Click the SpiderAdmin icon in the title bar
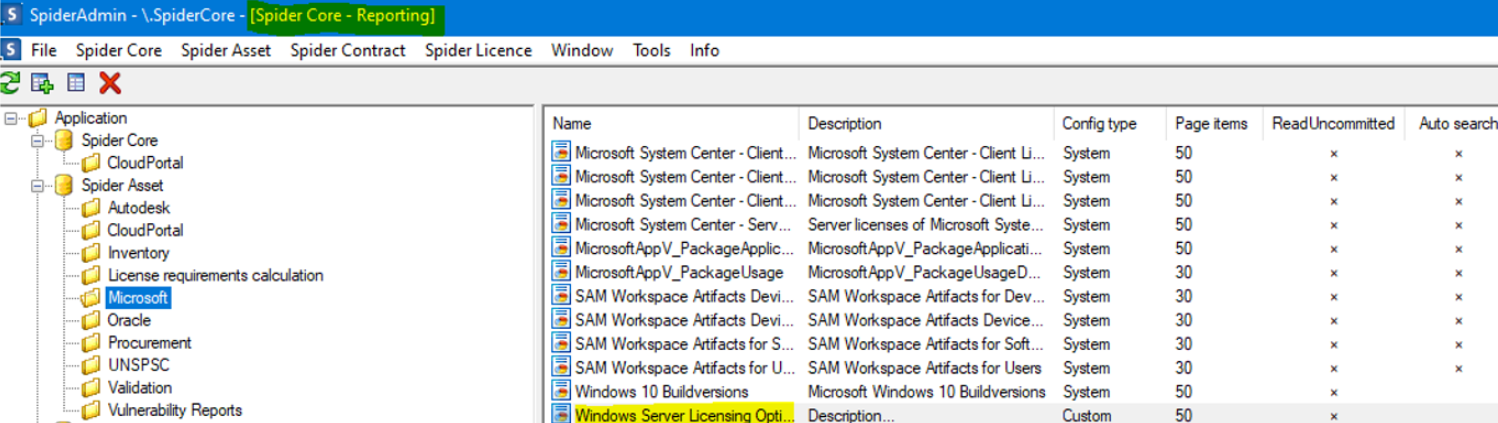This screenshot has width=1498, height=423. 12,16
